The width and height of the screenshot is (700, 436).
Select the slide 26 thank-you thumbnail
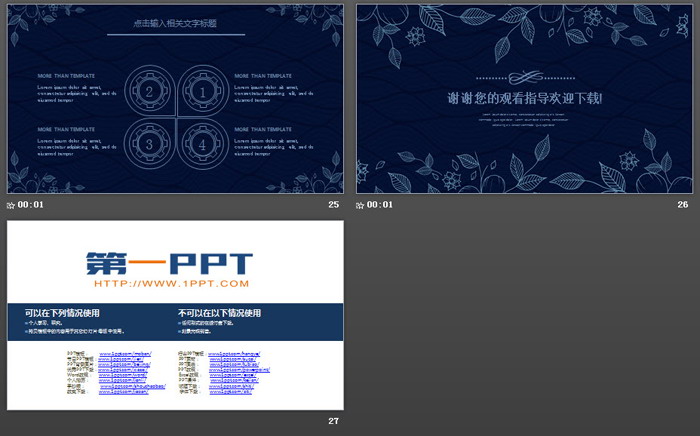(525, 99)
